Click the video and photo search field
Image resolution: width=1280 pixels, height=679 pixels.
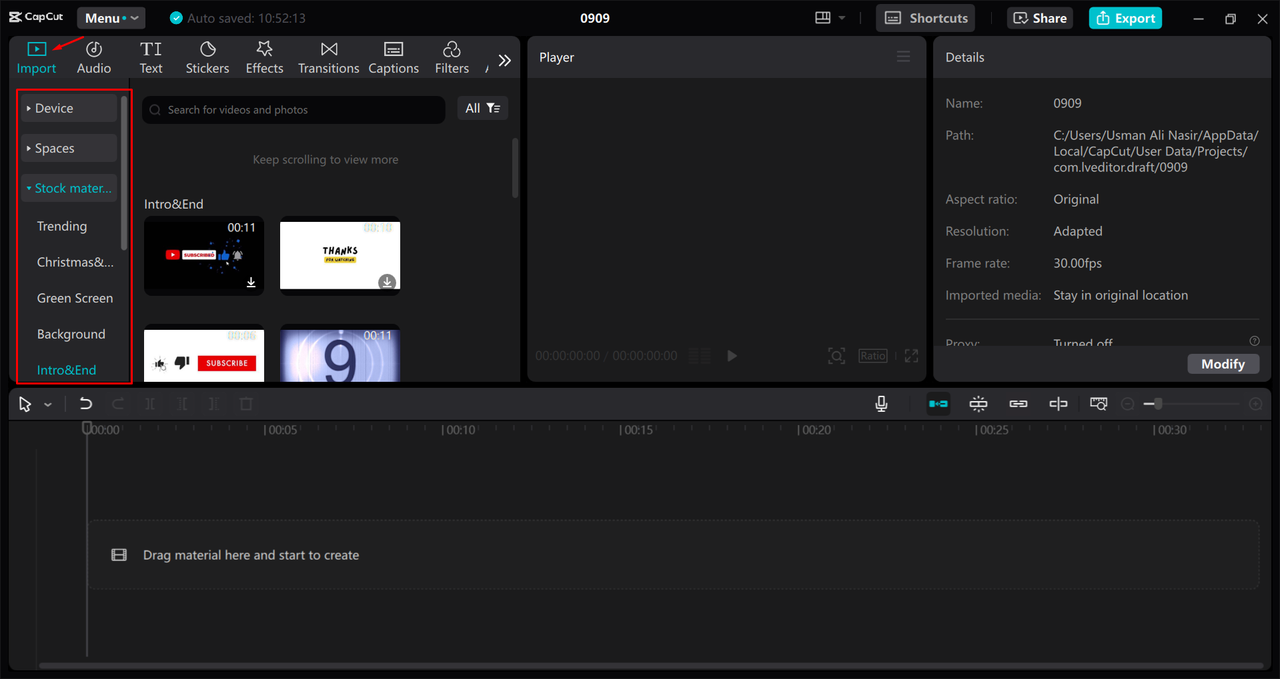294,110
